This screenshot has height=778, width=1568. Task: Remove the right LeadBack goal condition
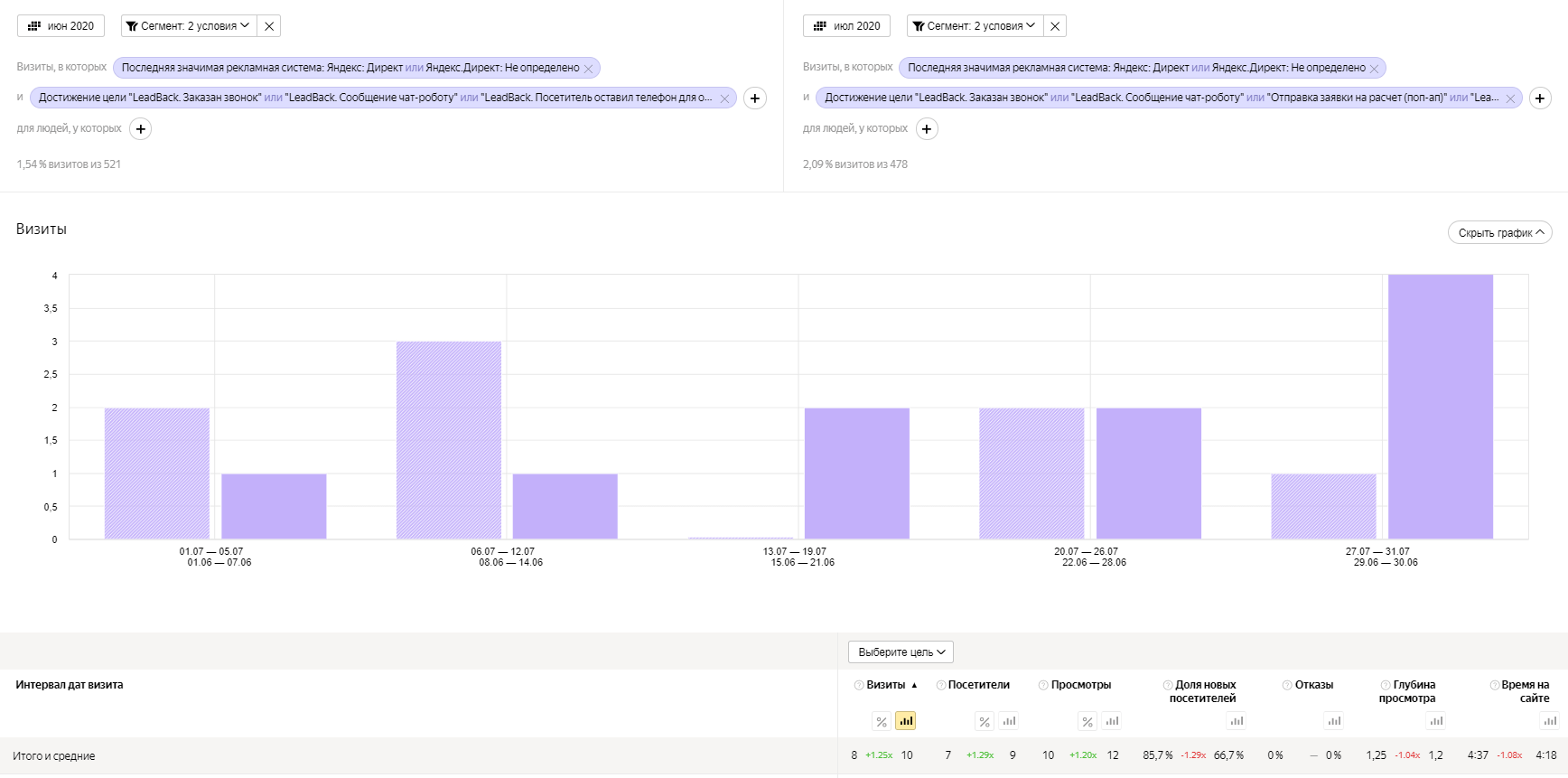(x=1510, y=98)
